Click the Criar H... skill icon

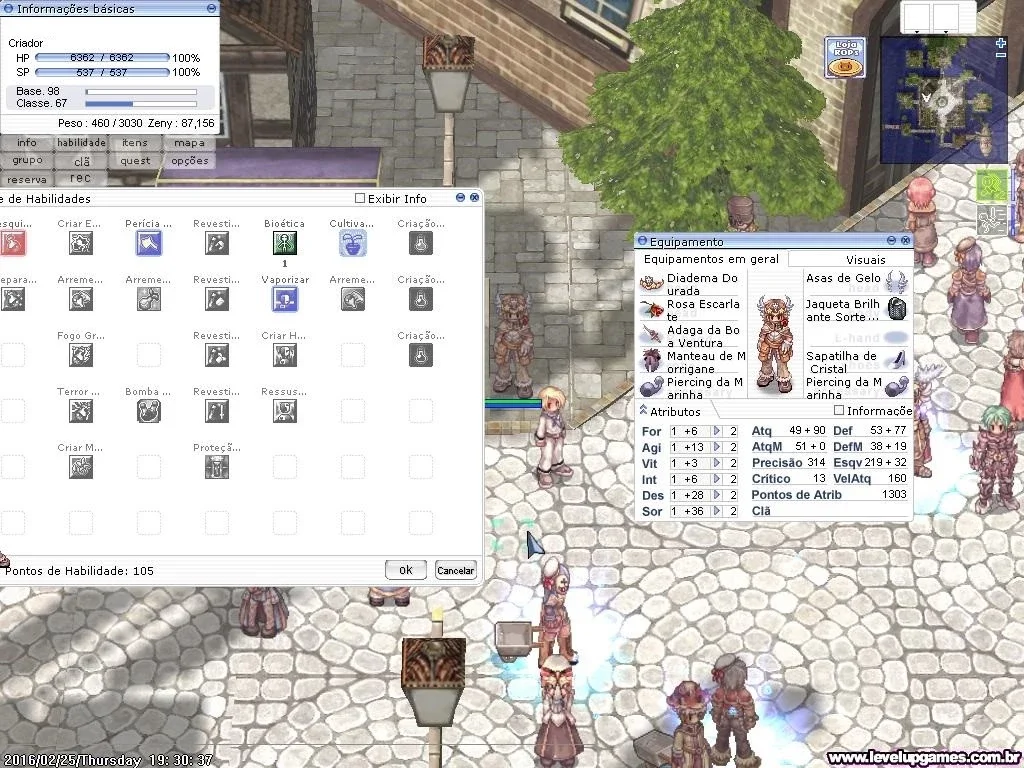(285, 355)
